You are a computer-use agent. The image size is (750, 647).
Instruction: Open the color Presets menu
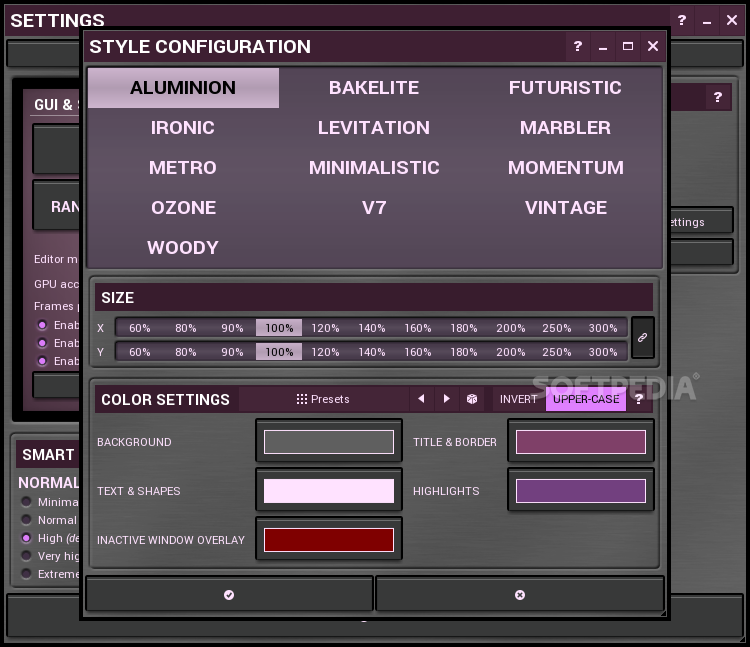coord(323,399)
